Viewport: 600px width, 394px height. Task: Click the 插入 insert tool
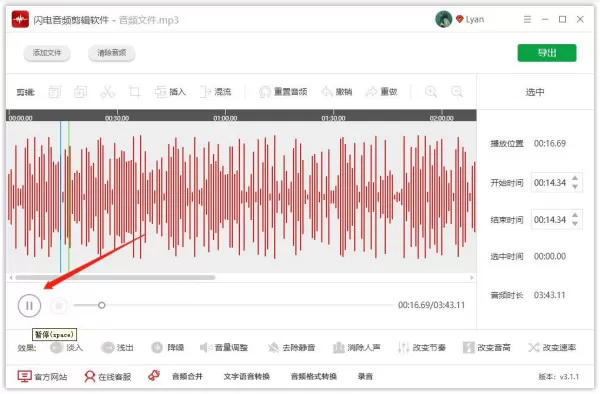coord(170,92)
